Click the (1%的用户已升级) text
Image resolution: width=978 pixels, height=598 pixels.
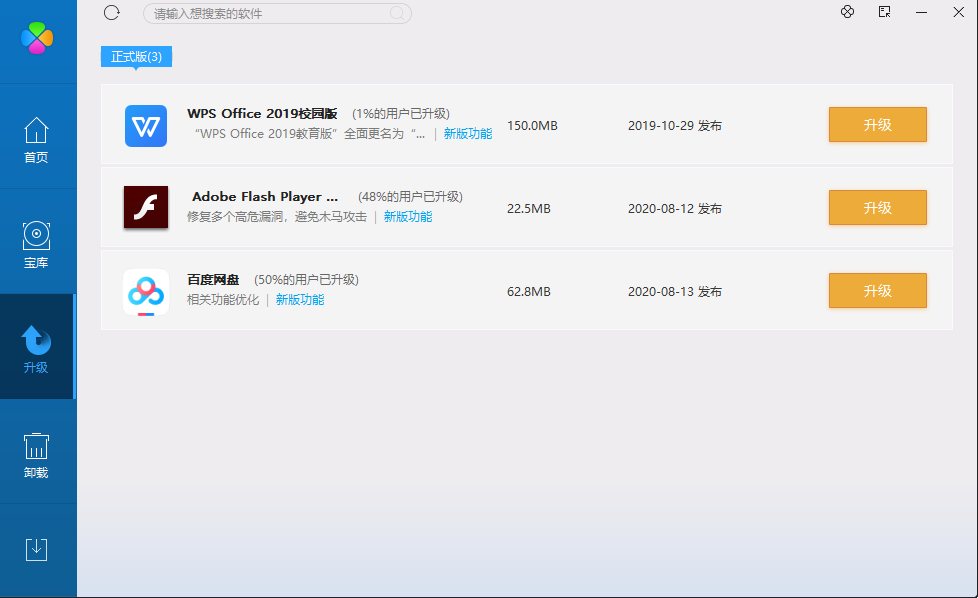pos(401,113)
